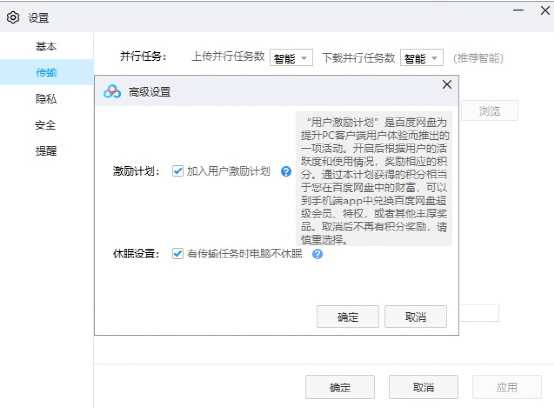Select the 传输 tab in the sidebar
This screenshot has width=554, height=408.
[46, 72]
